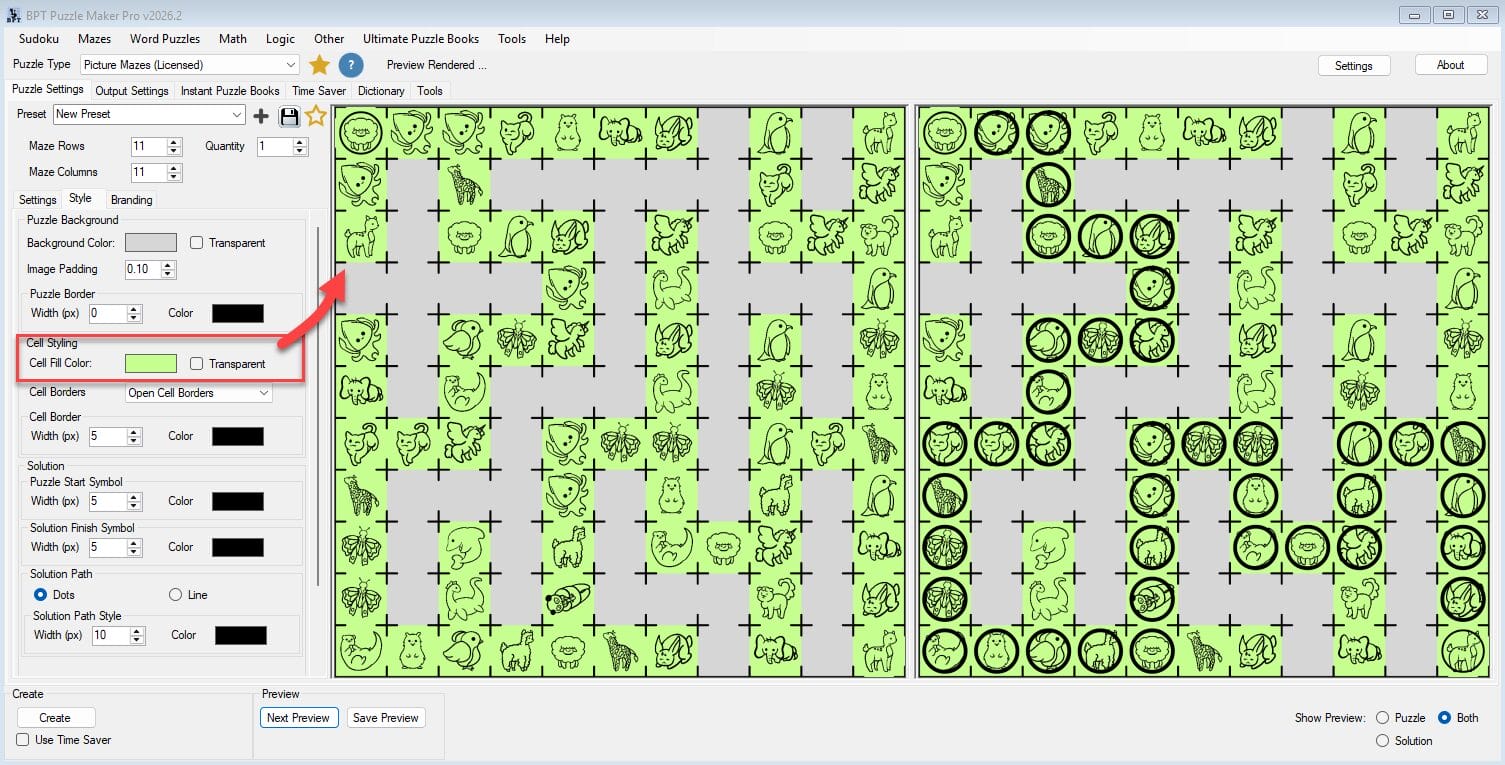Click the outlined star icon beside Preset
Viewport: 1505px width, 765px height.
[x=316, y=116]
